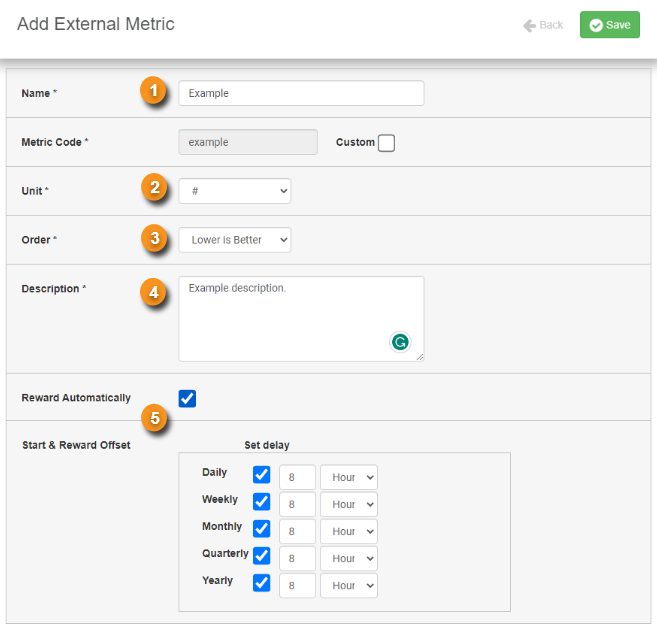Click the Name input field
This screenshot has width=657, height=628.
pyautogui.click(x=301, y=93)
